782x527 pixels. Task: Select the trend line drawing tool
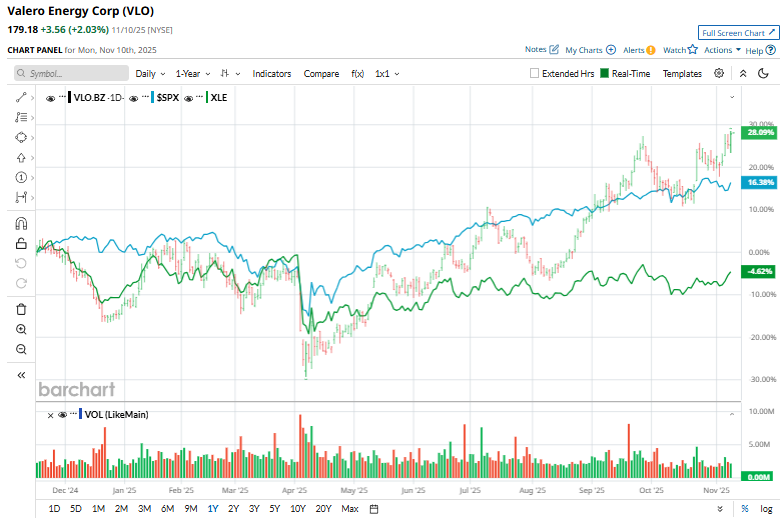pos(21,97)
